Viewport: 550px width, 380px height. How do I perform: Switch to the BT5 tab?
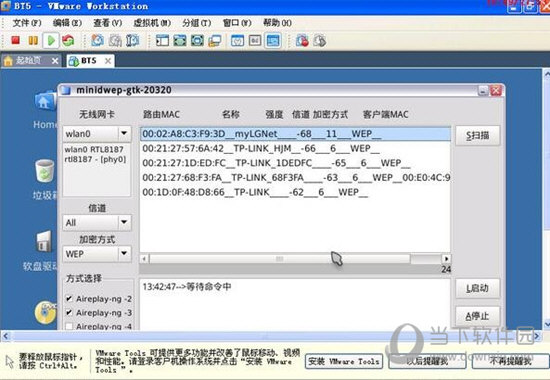pyautogui.click(x=88, y=61)
